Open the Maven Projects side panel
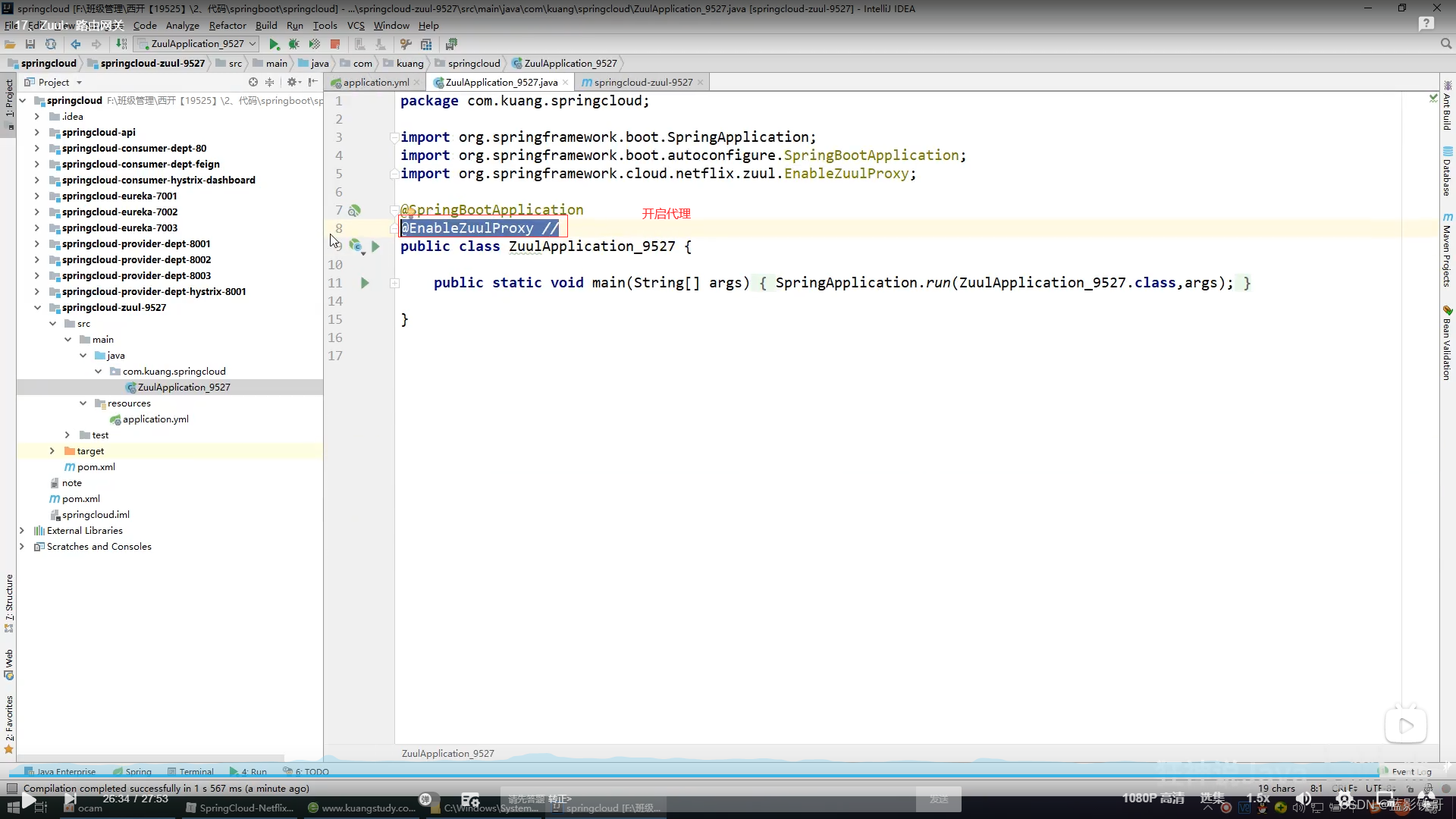 [x=1447, y=249]
